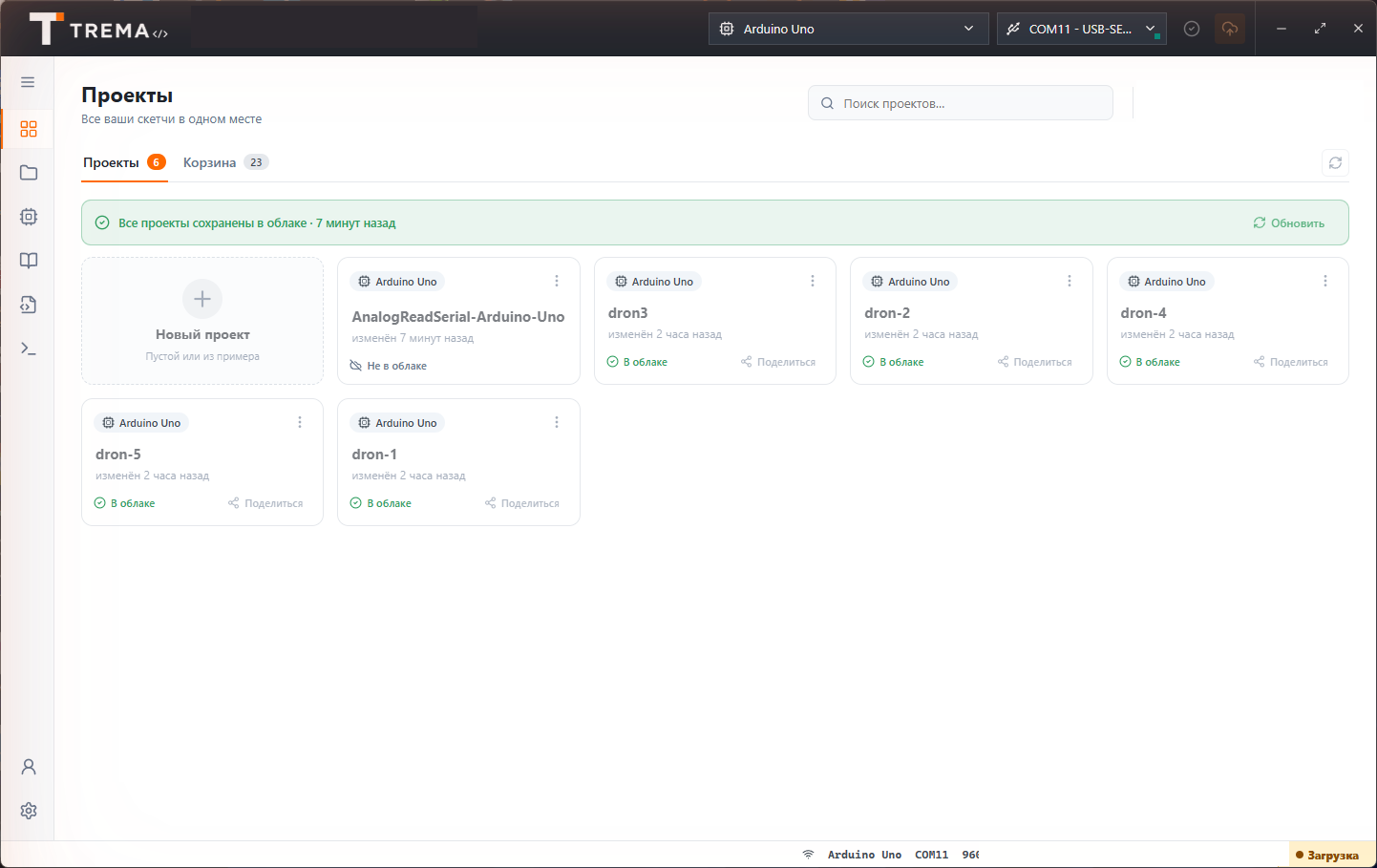The width and height of the screenshot is (1377, 868).
Task: Click the Новый проект label
Action: click(202, 334)
